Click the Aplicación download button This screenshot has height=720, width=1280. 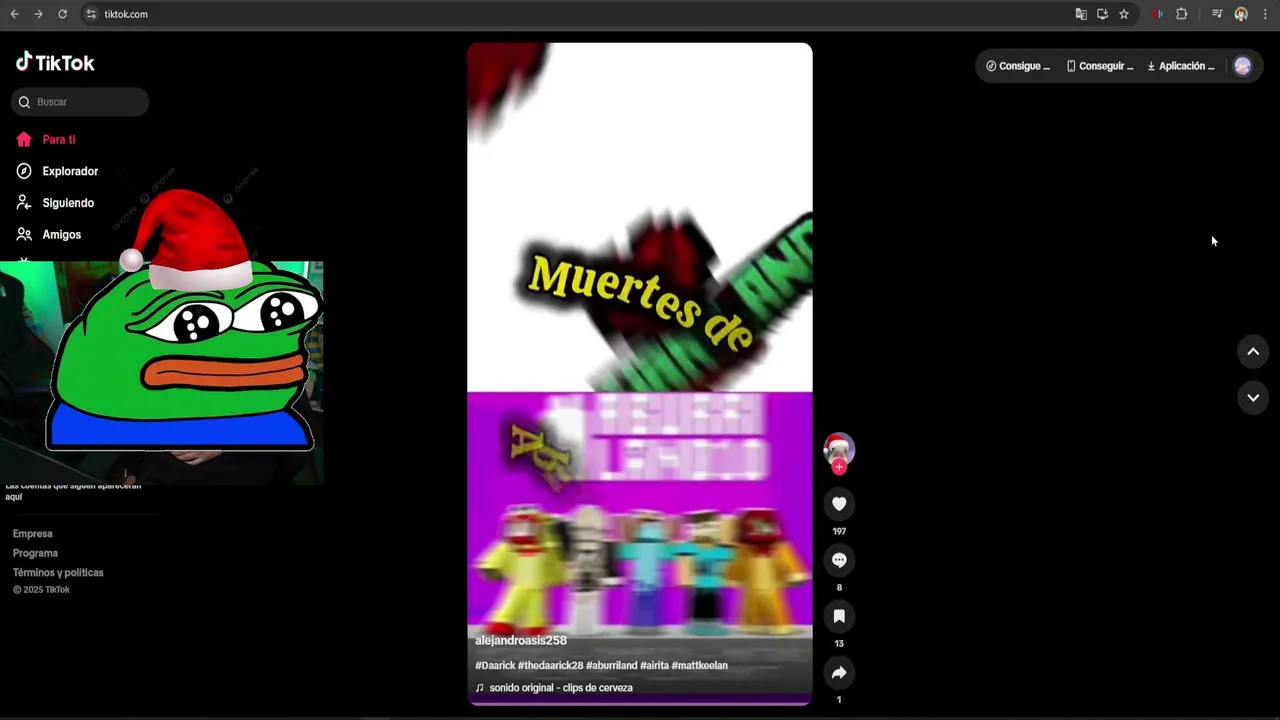1181,66
